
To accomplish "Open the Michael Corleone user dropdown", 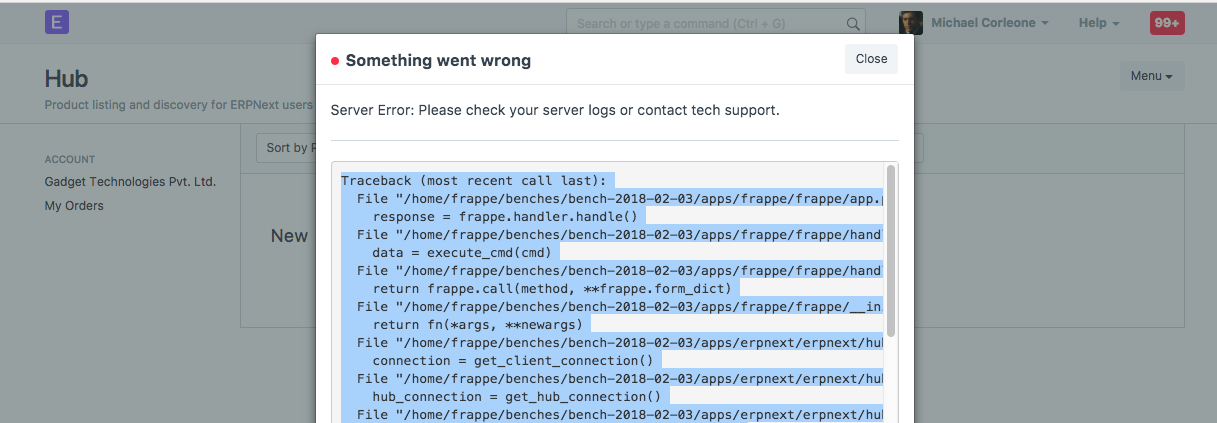I will click(990, 23).
